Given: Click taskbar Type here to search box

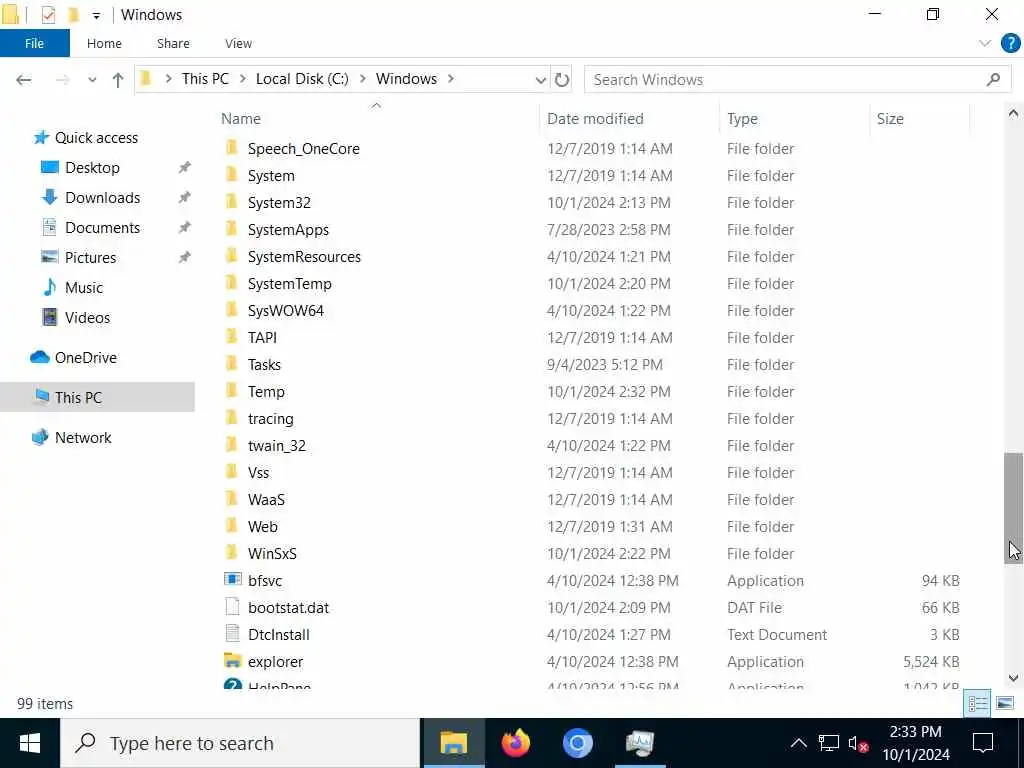Looking at the screenshot, I should (x=240, y=743).
